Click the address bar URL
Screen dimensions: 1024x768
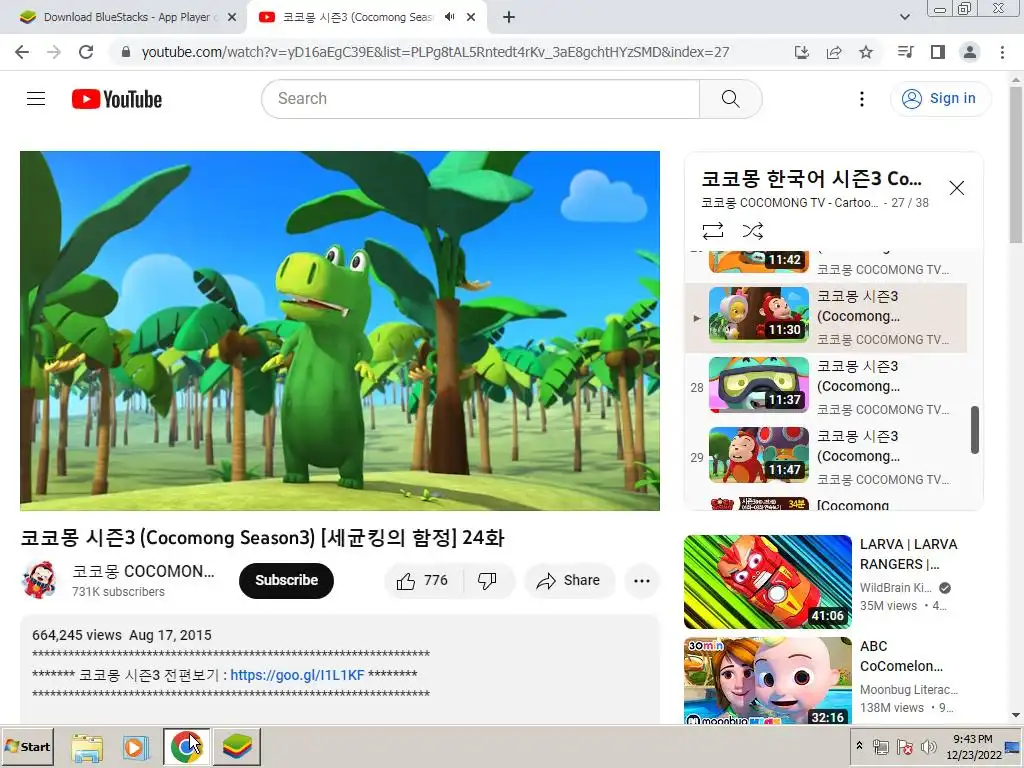point(435,52)
